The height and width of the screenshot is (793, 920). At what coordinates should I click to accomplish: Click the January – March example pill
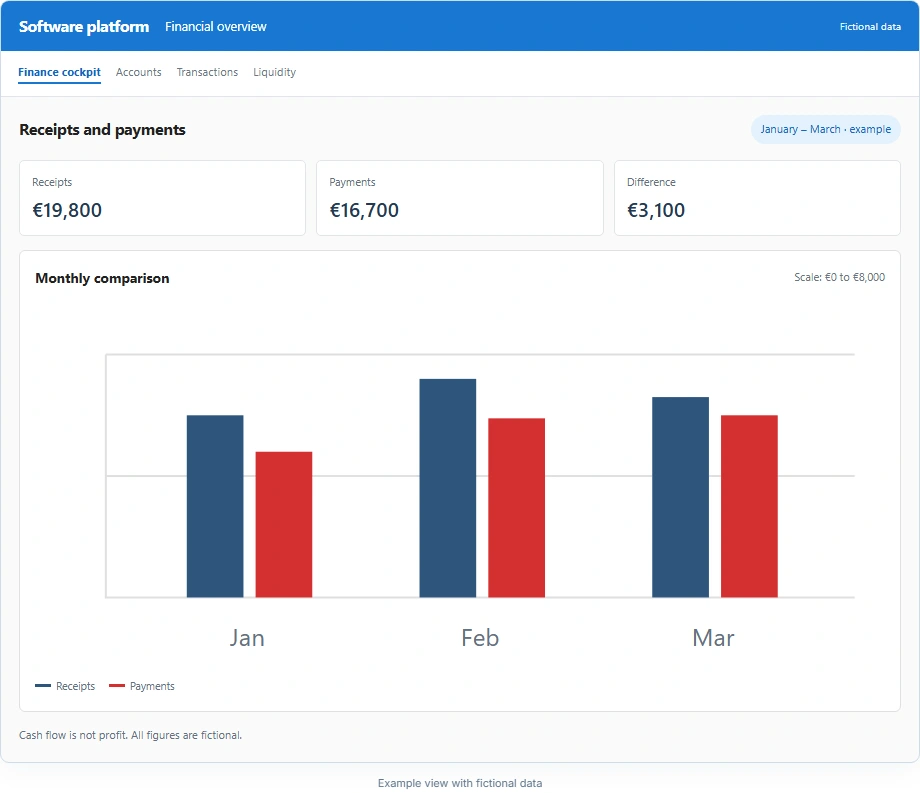tap(826, 129)
